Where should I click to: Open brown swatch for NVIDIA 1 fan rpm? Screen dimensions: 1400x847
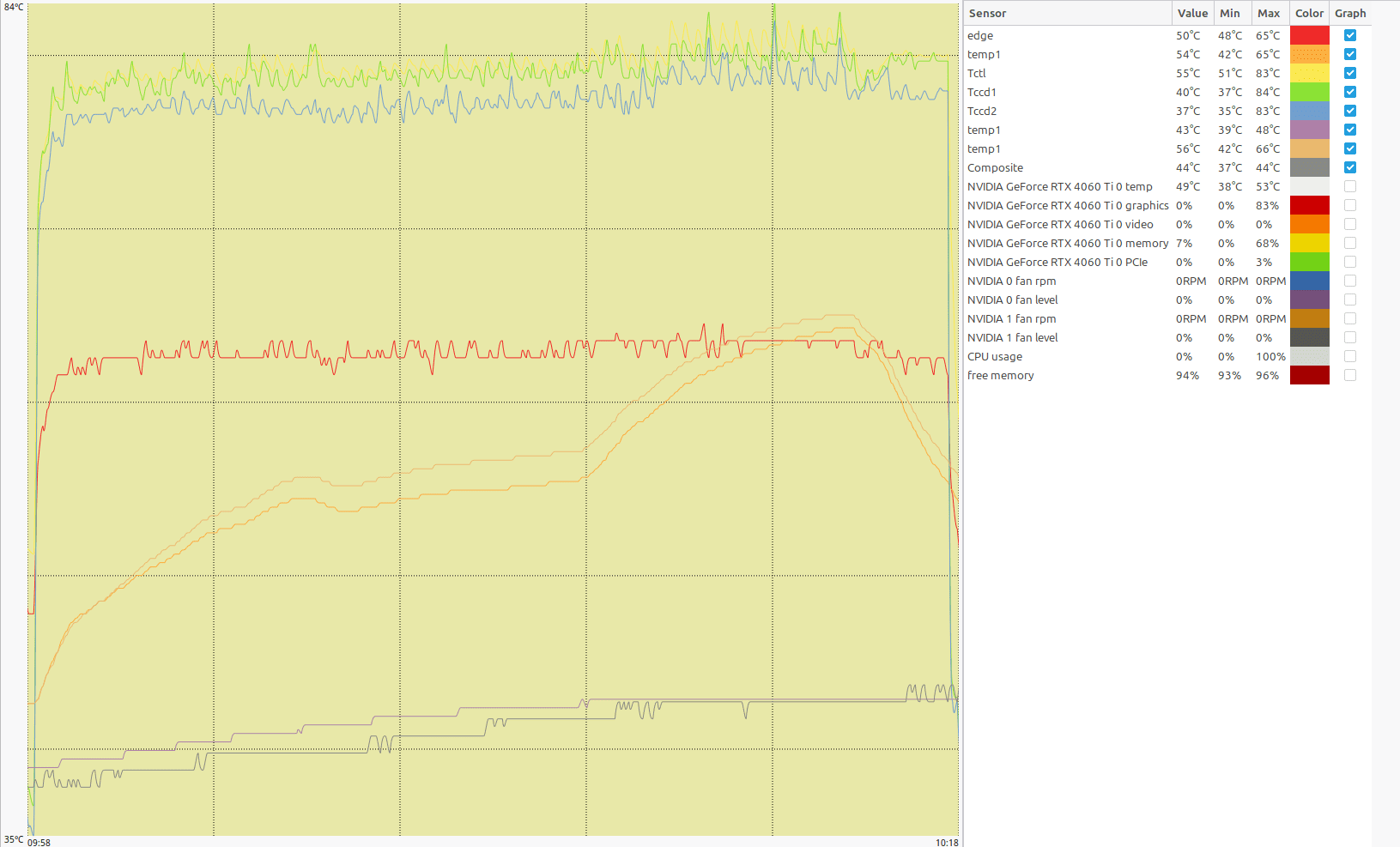1309,318
